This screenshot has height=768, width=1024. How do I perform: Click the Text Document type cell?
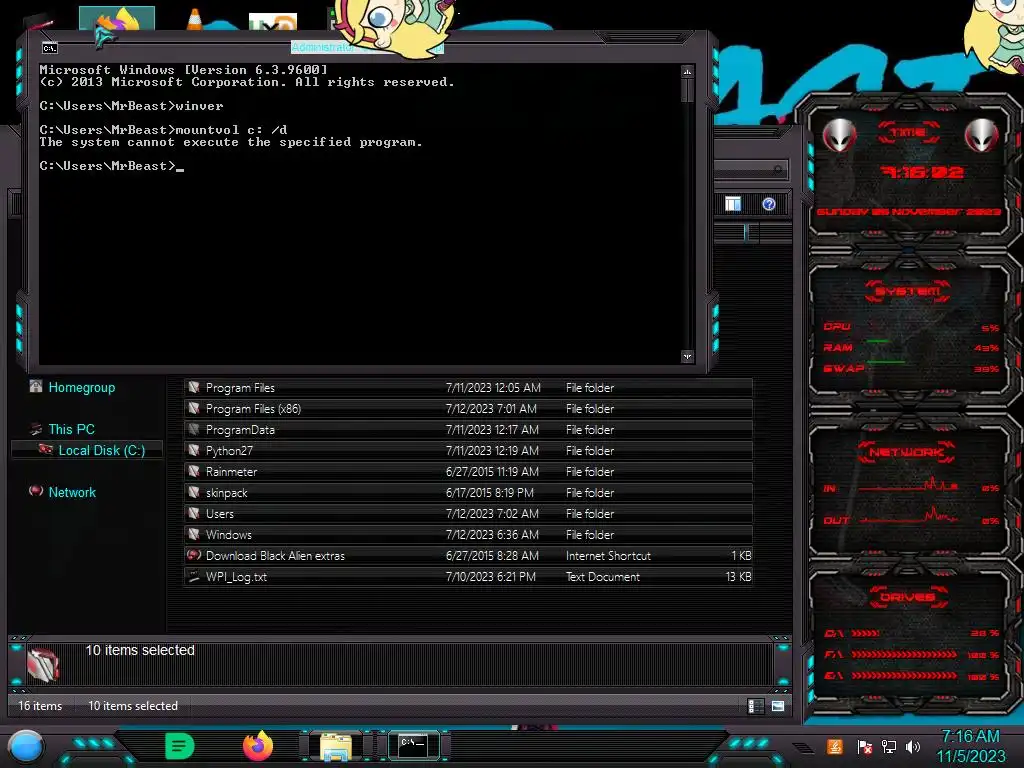coord(603,577)
